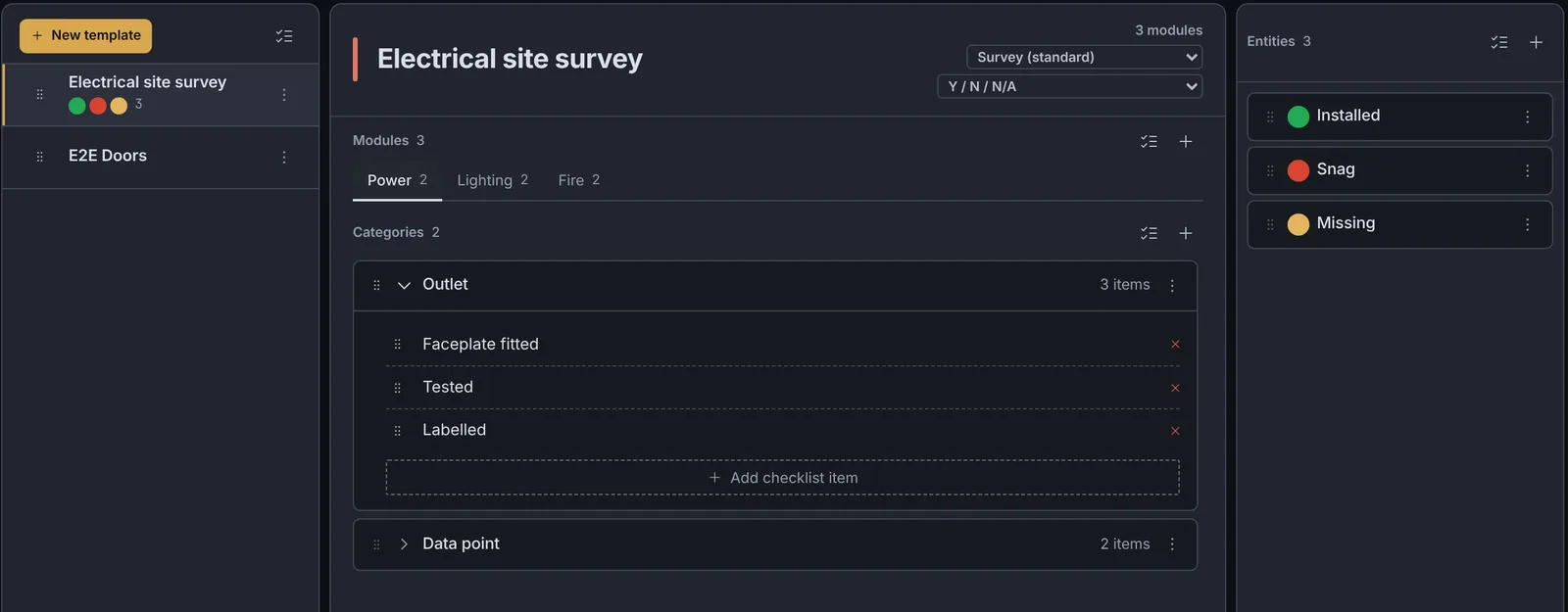
Task: Click the Categories 2 header label
Action: coord(396,232)
